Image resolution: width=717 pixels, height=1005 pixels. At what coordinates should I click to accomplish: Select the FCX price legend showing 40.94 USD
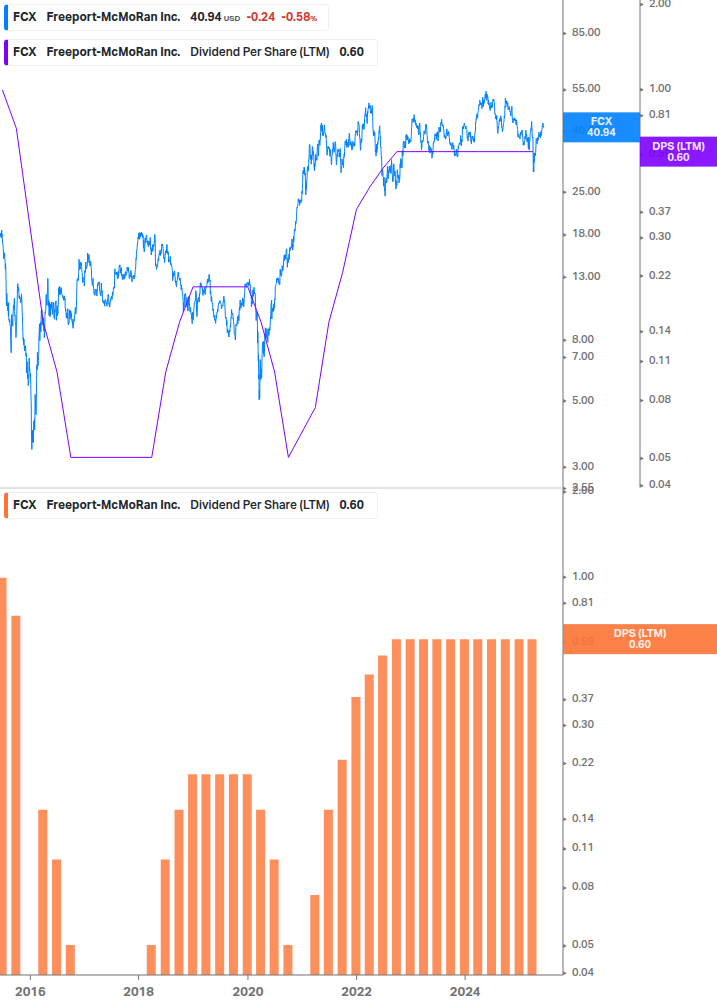[166, 17]
